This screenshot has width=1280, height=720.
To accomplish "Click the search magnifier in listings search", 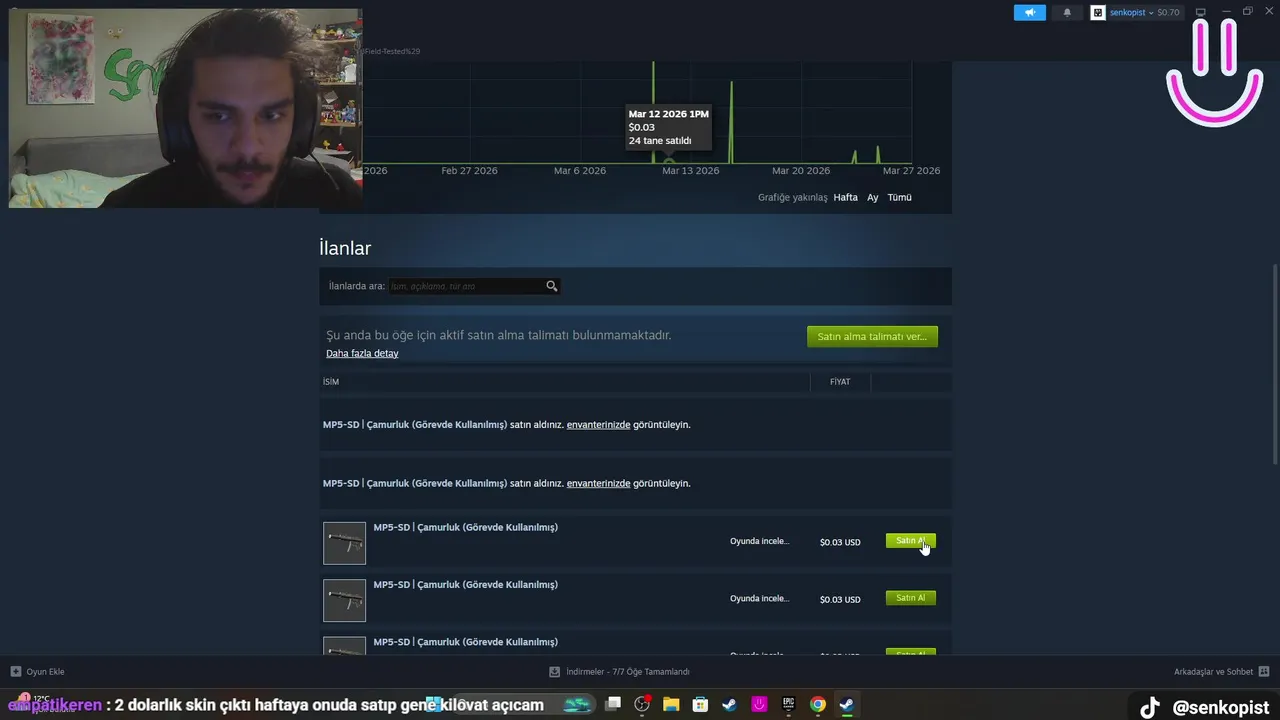I will pos(551,286).
